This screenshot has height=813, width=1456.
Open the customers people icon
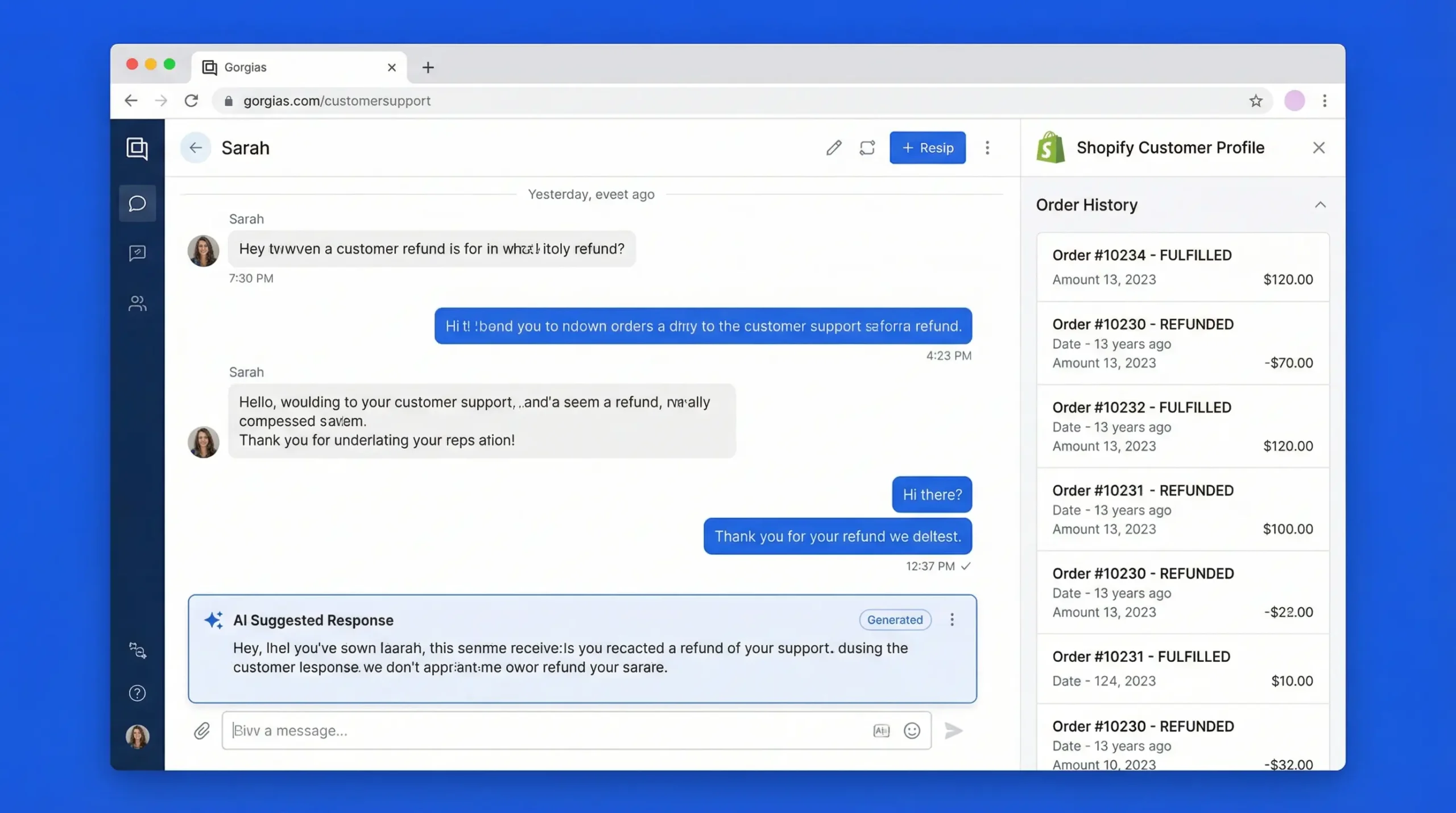tap(137, 303)
